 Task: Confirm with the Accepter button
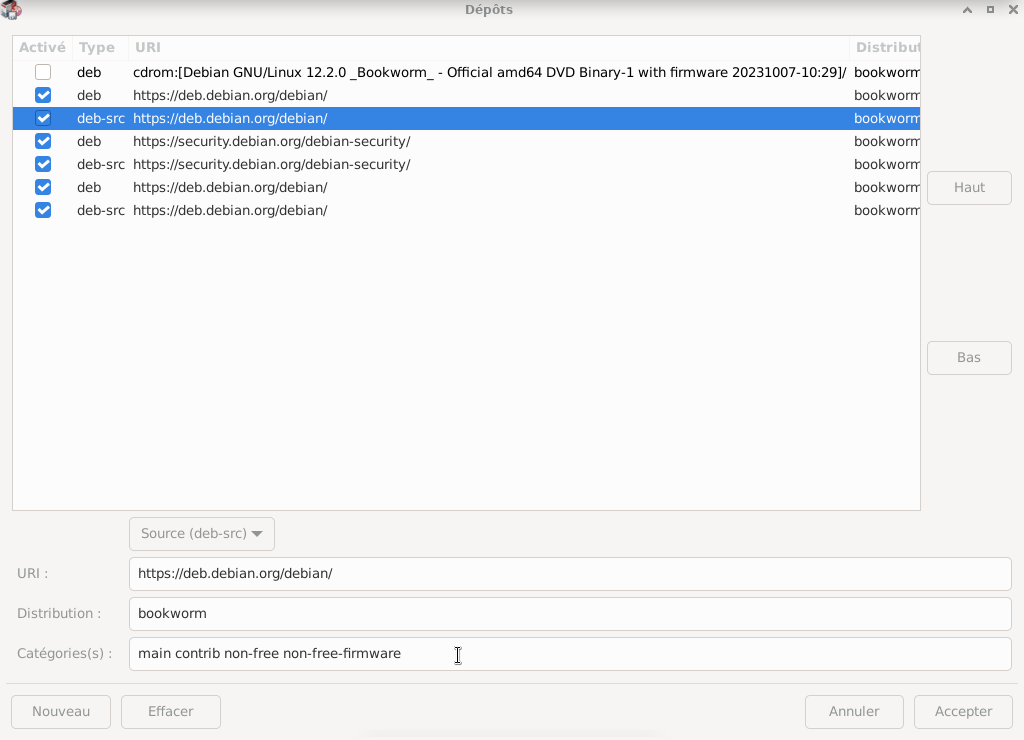tap(963, 711)
